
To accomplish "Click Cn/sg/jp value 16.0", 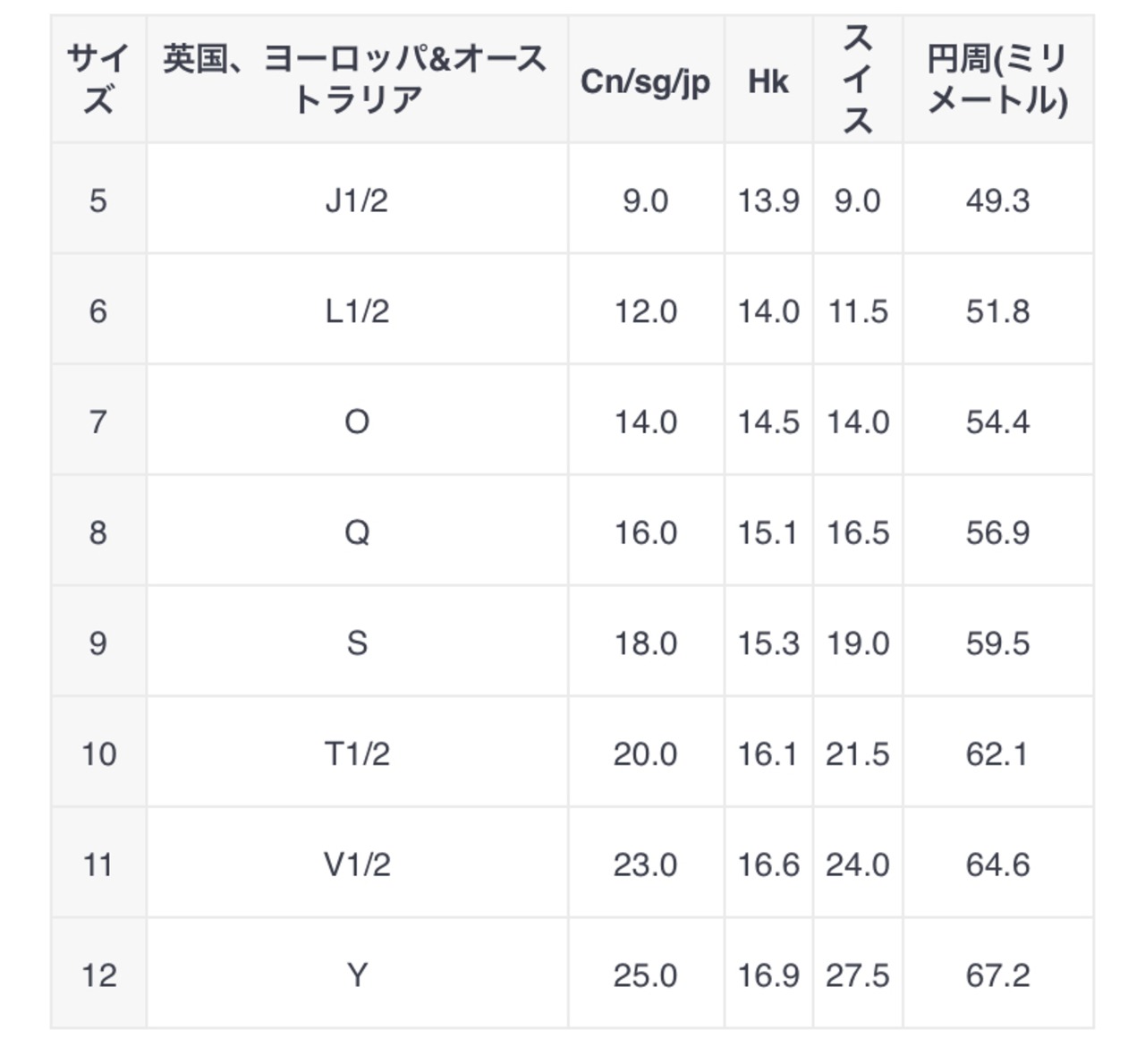I will pyautogui.click(x=645, y=532).
